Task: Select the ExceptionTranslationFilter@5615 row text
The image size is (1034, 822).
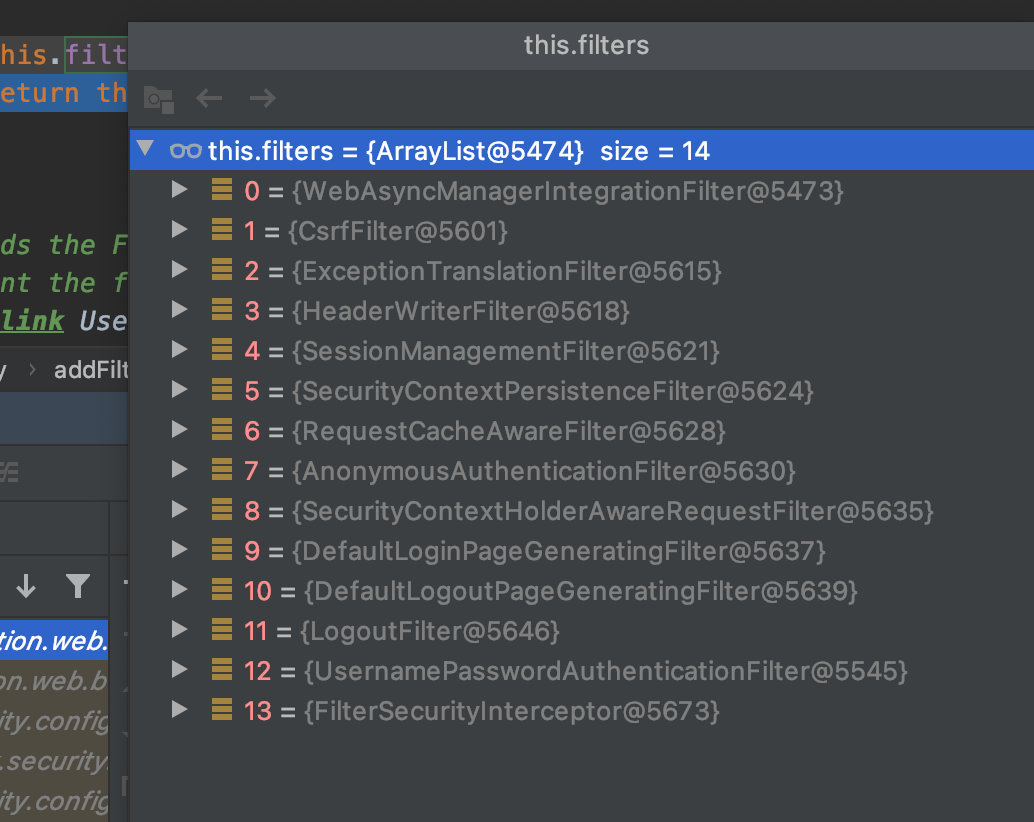Action: pyautogui.click(x=506, y=272)
